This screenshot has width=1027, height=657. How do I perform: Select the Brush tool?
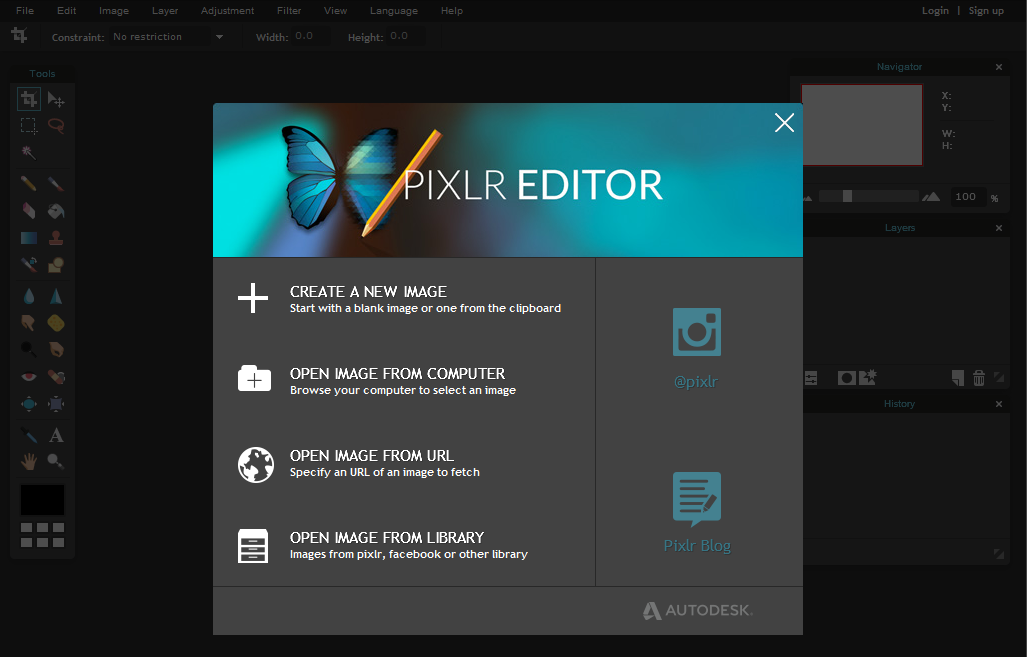click(x=56, y=183)
